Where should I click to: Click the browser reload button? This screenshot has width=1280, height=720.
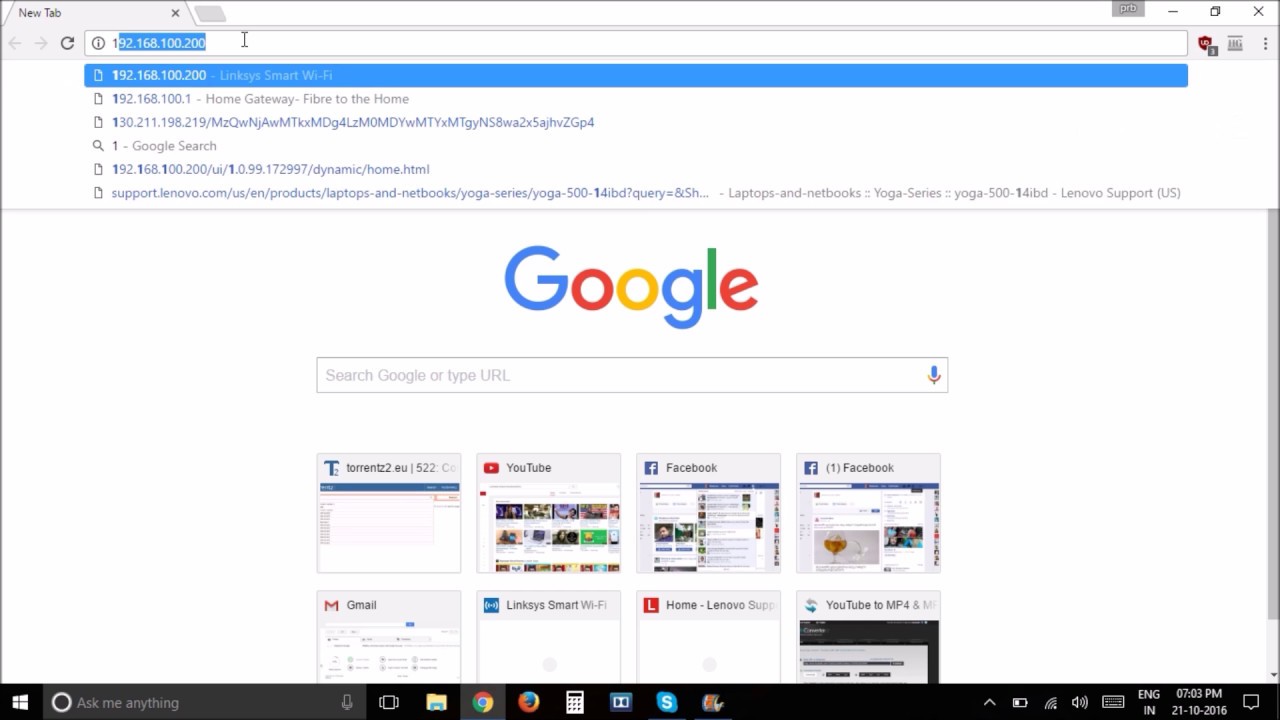pos(67,43)
